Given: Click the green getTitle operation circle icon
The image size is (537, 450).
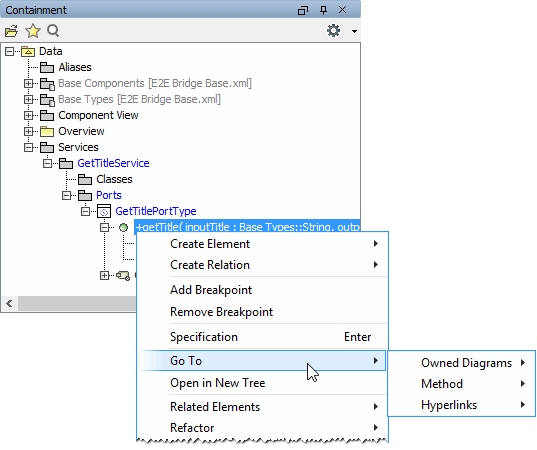Looking at the screenshot, I should (x=123, y=227).
